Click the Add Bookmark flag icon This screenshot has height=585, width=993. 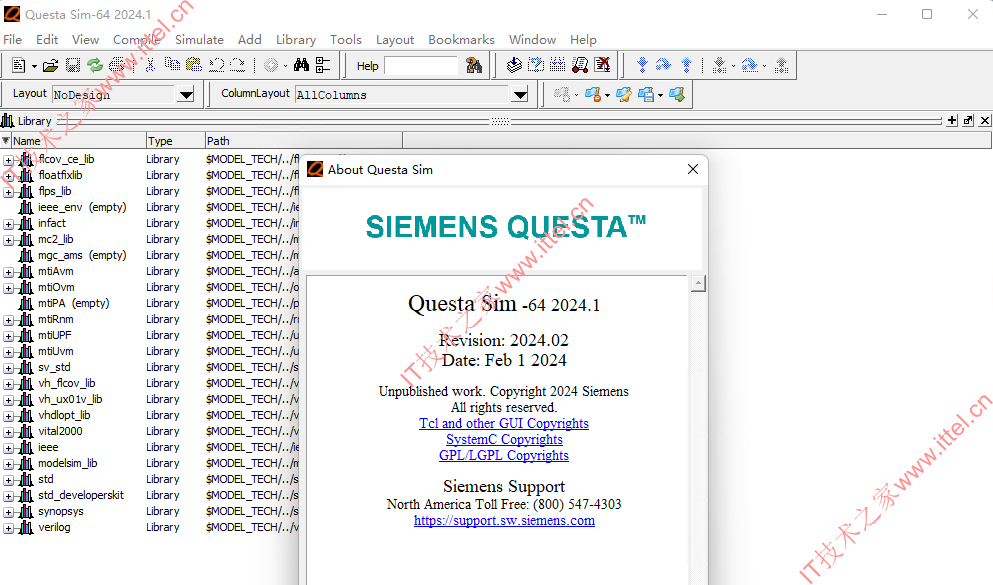pos(562,95)
